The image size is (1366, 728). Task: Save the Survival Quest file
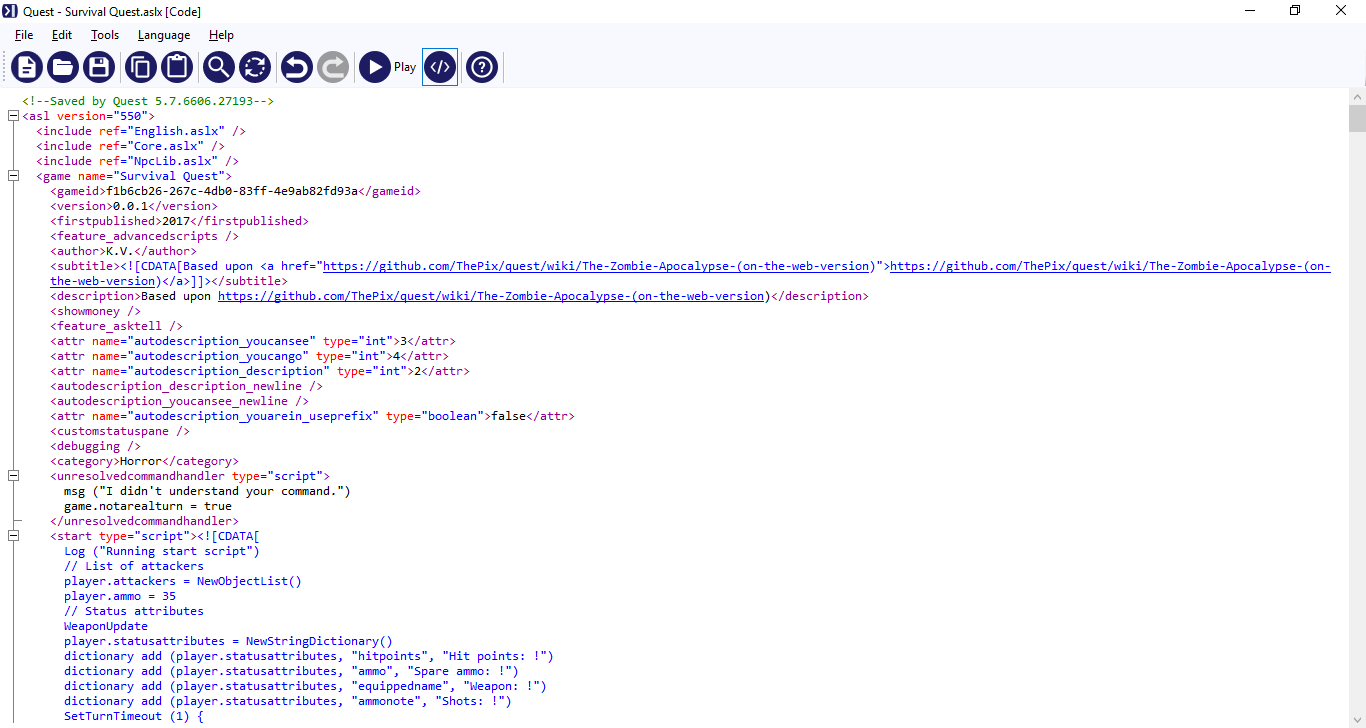coord(98,67)
